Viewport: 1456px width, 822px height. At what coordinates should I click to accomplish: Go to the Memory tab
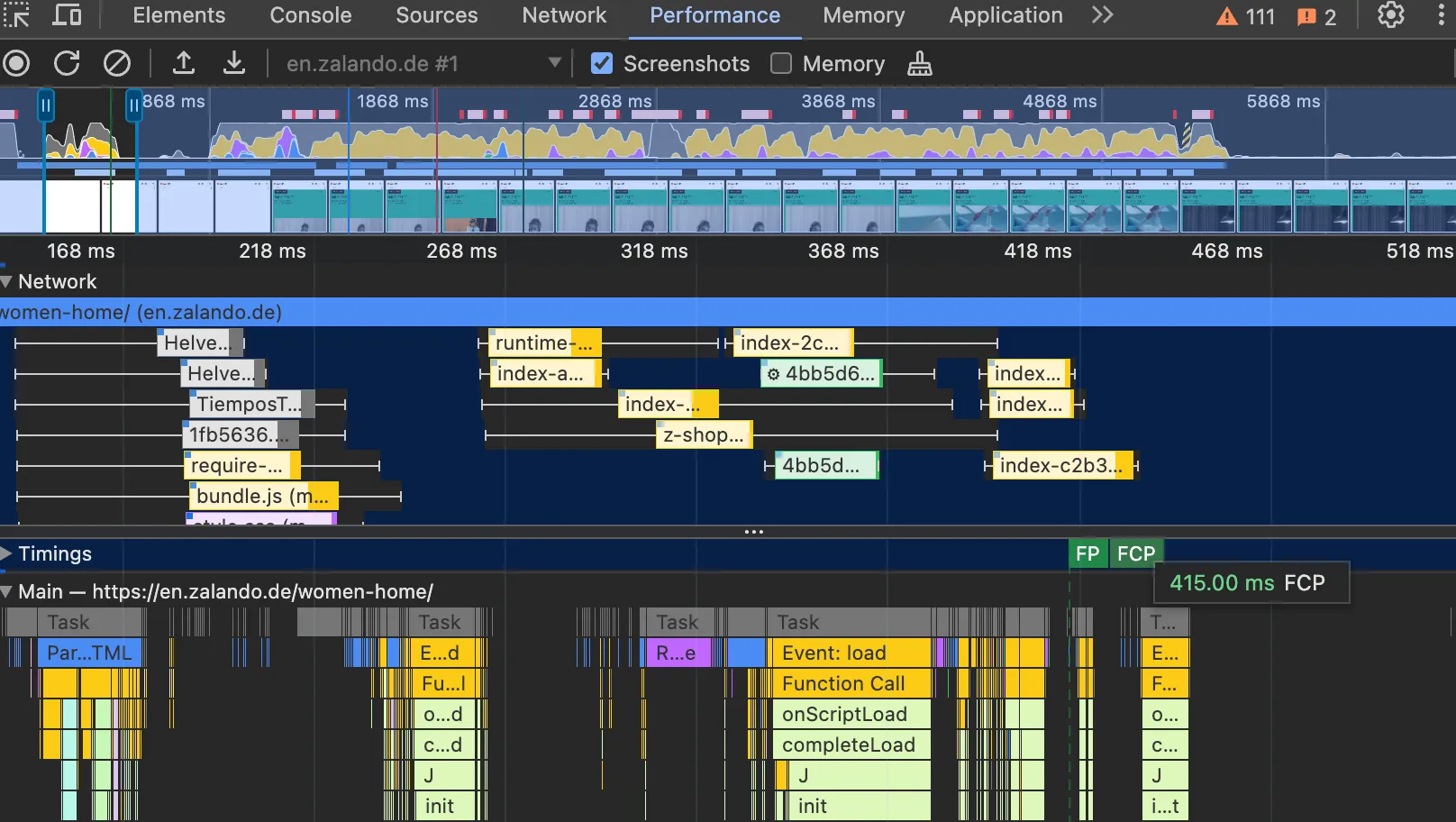(864, 15)
